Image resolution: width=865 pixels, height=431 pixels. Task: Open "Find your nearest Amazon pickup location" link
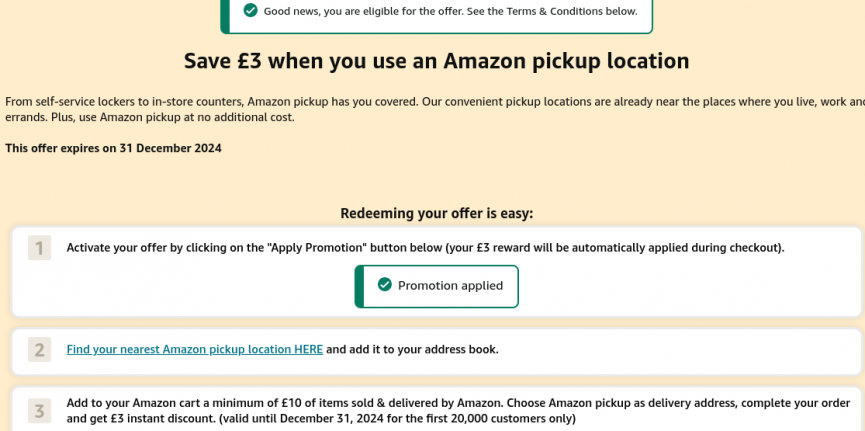click(194, 349)
